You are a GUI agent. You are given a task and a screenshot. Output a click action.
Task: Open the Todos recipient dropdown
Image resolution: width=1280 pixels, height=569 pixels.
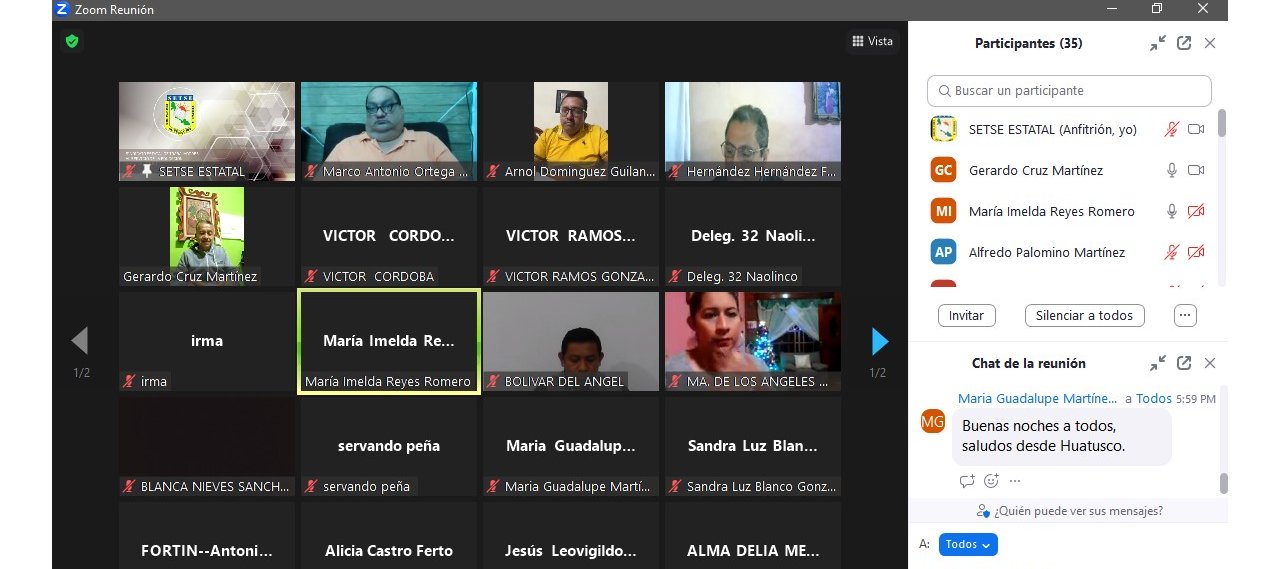click(968, 545)
